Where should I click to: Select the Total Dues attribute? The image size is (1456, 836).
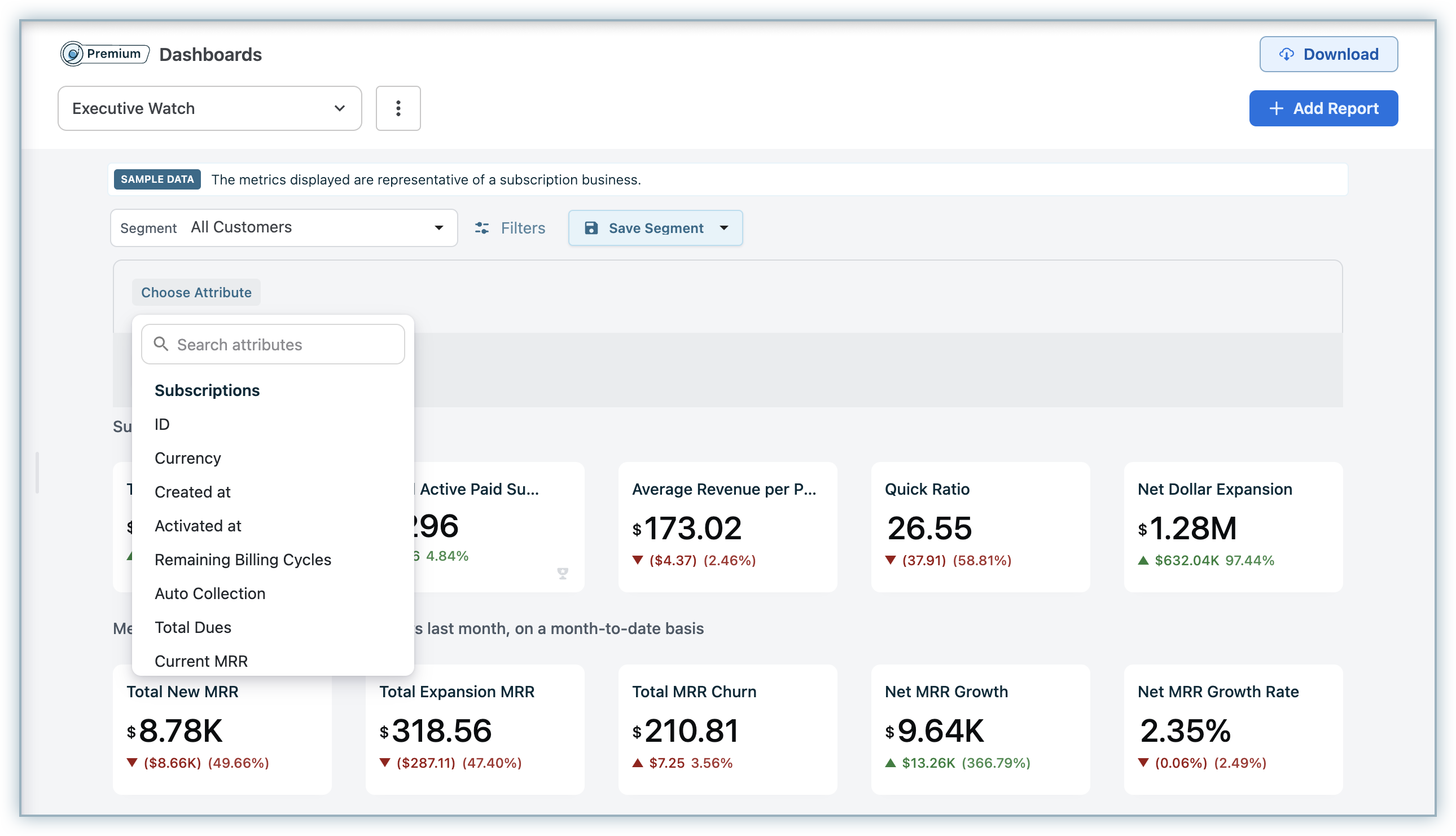[192, 627]
